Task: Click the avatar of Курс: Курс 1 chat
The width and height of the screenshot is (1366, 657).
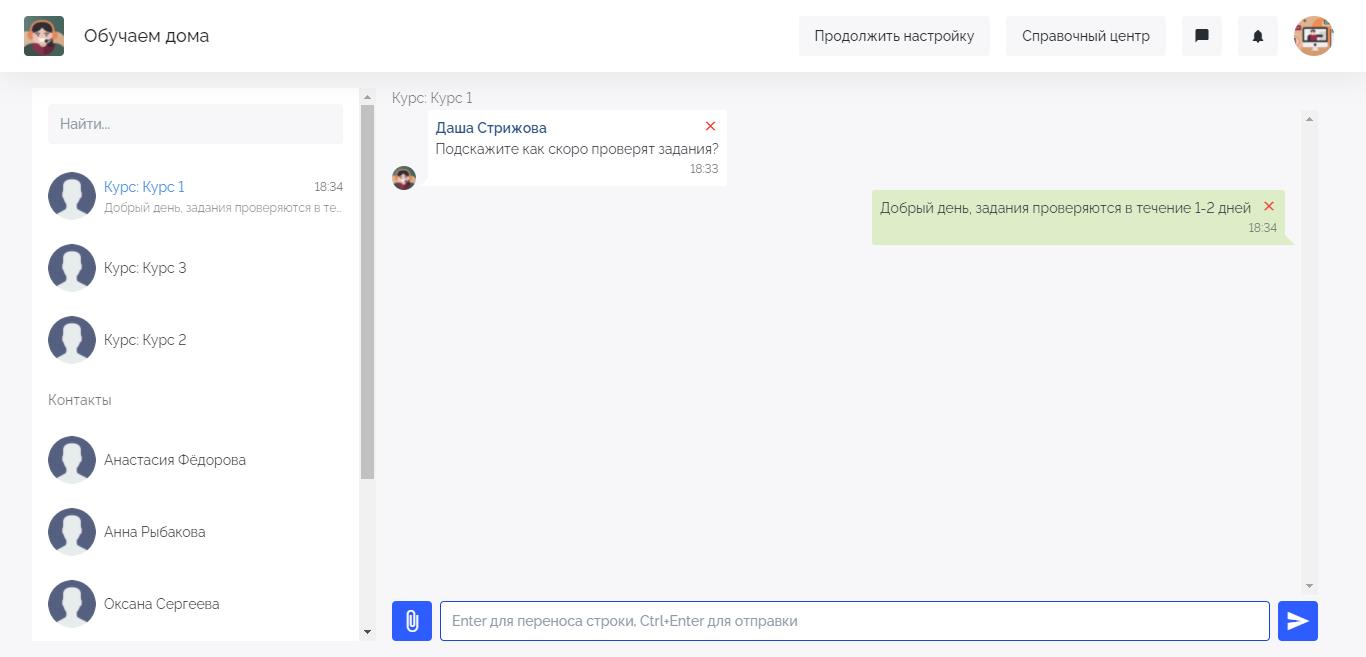Action: coord(72,196)
